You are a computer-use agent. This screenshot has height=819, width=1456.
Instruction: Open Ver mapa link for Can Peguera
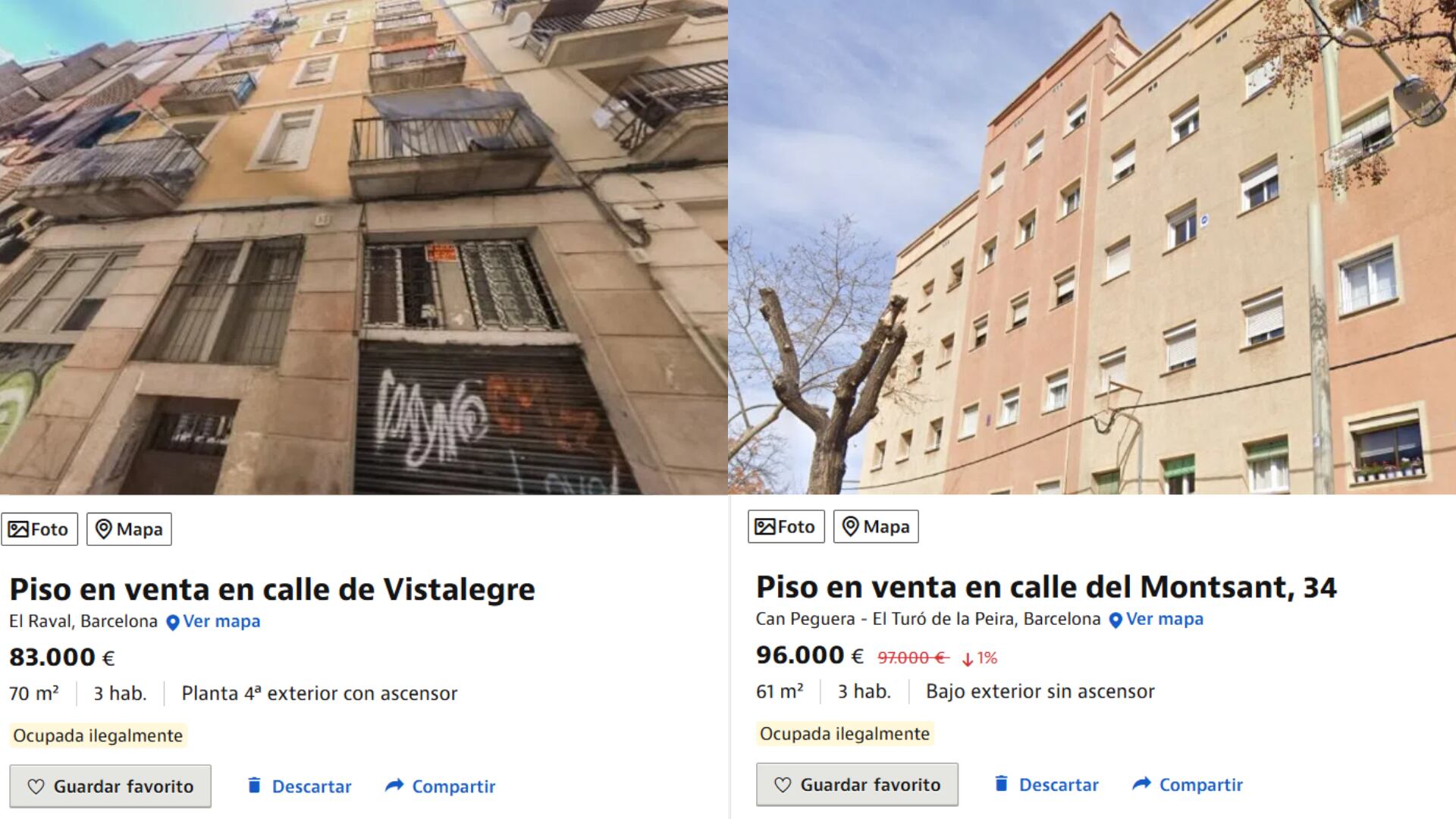(1165, 619)
